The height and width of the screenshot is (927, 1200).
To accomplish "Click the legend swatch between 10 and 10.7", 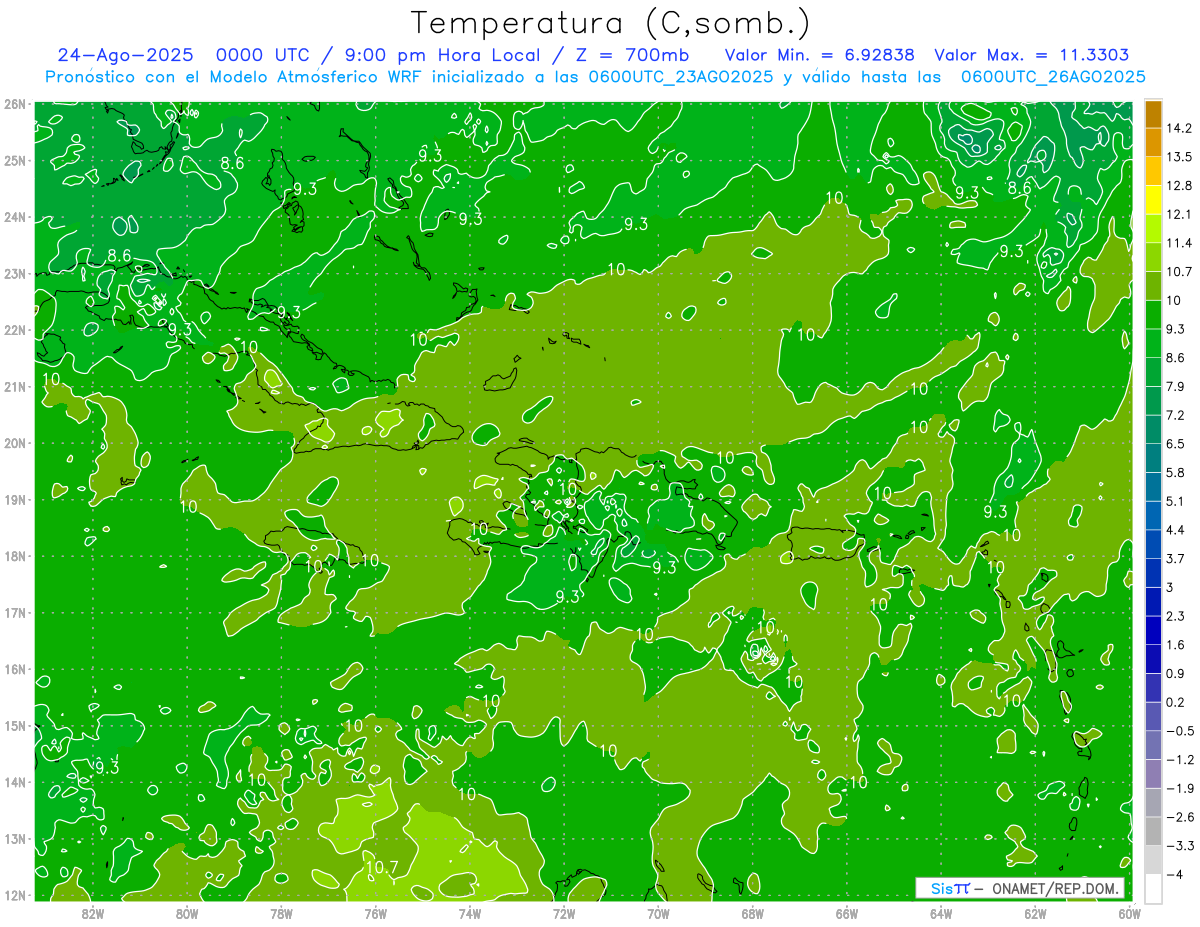I will click(1153, 286).
